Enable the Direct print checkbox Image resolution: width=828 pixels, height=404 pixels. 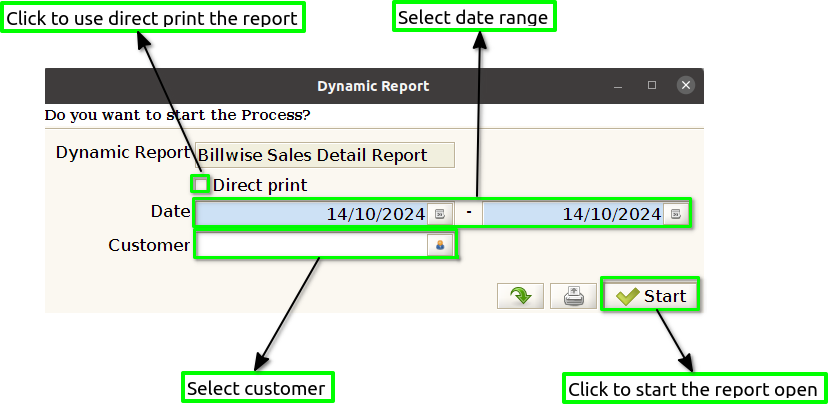point(201,185)
